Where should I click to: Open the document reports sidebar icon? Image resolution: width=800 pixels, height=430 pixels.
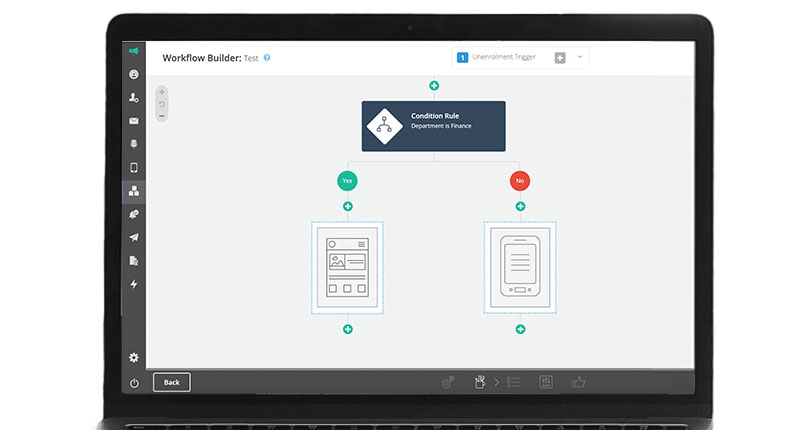(134, 261)
